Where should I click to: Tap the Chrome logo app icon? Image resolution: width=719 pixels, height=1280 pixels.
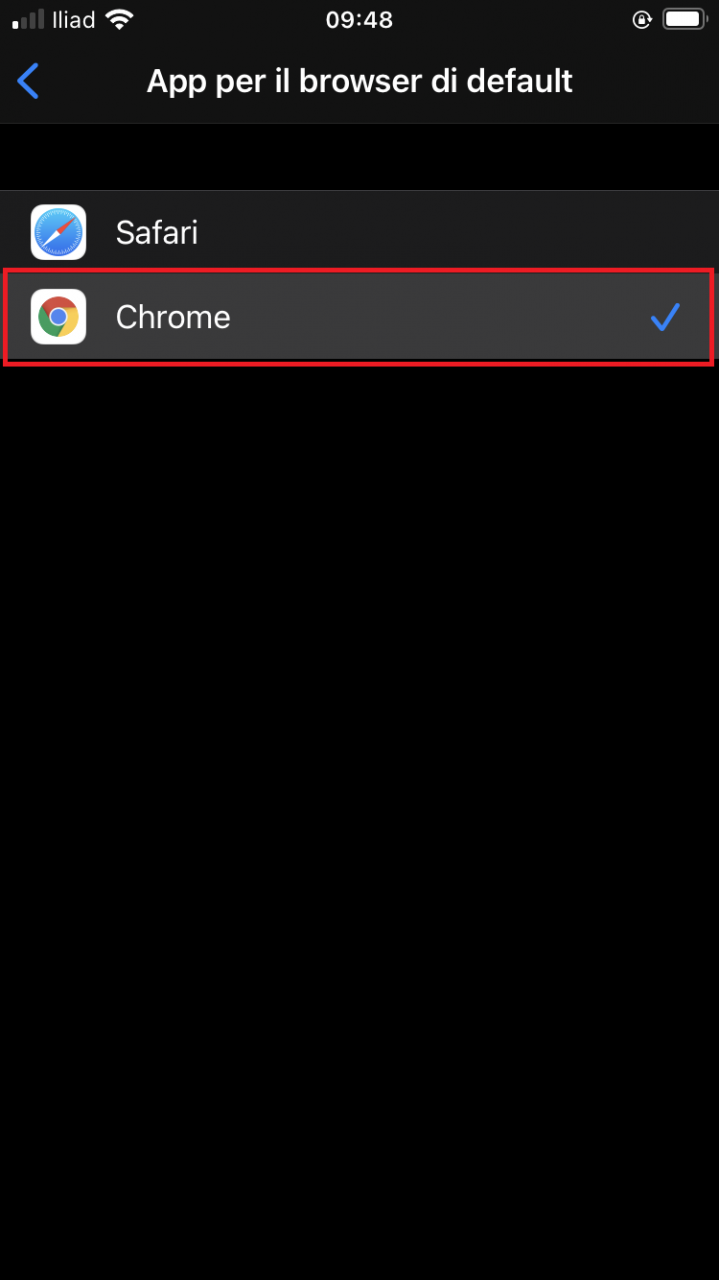pyautogui.click(x=58, y=316)
